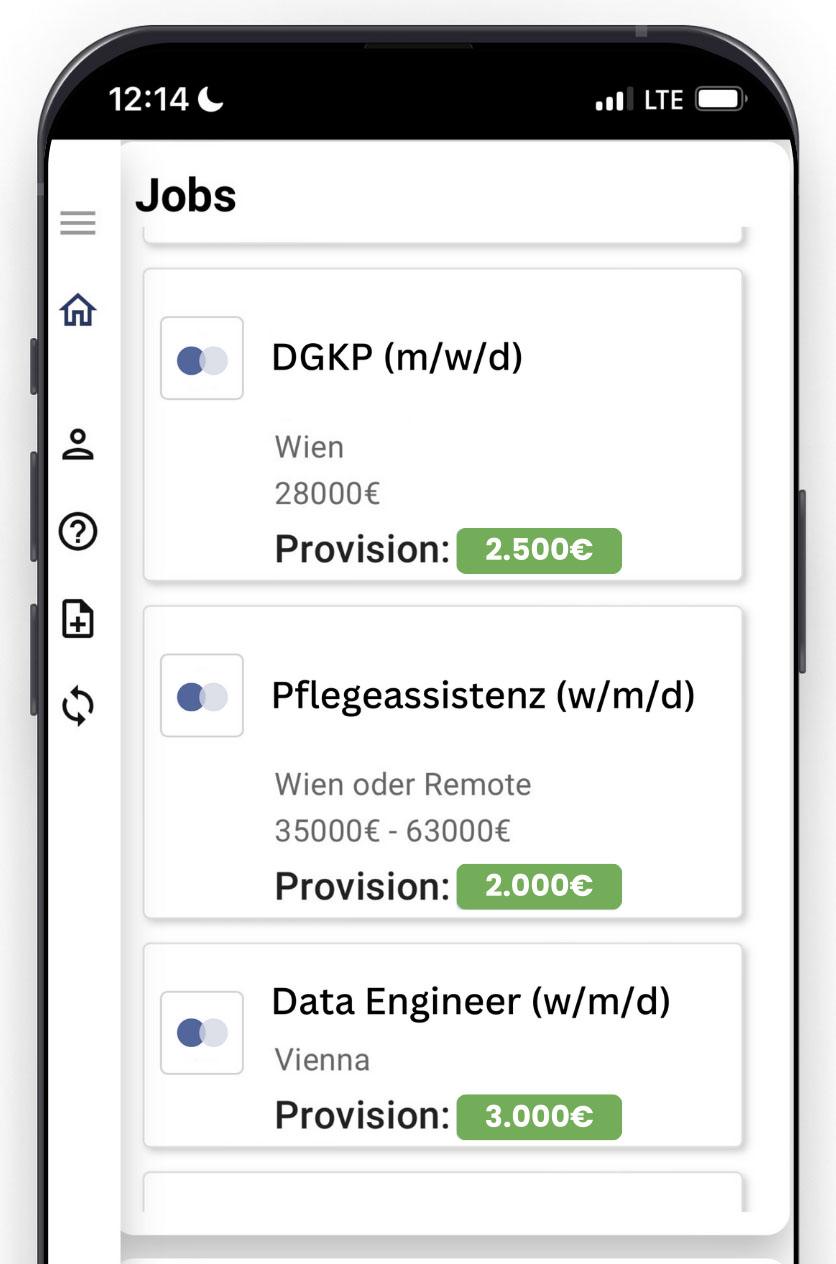Open the help question mark icon

[x=78, y=533]
